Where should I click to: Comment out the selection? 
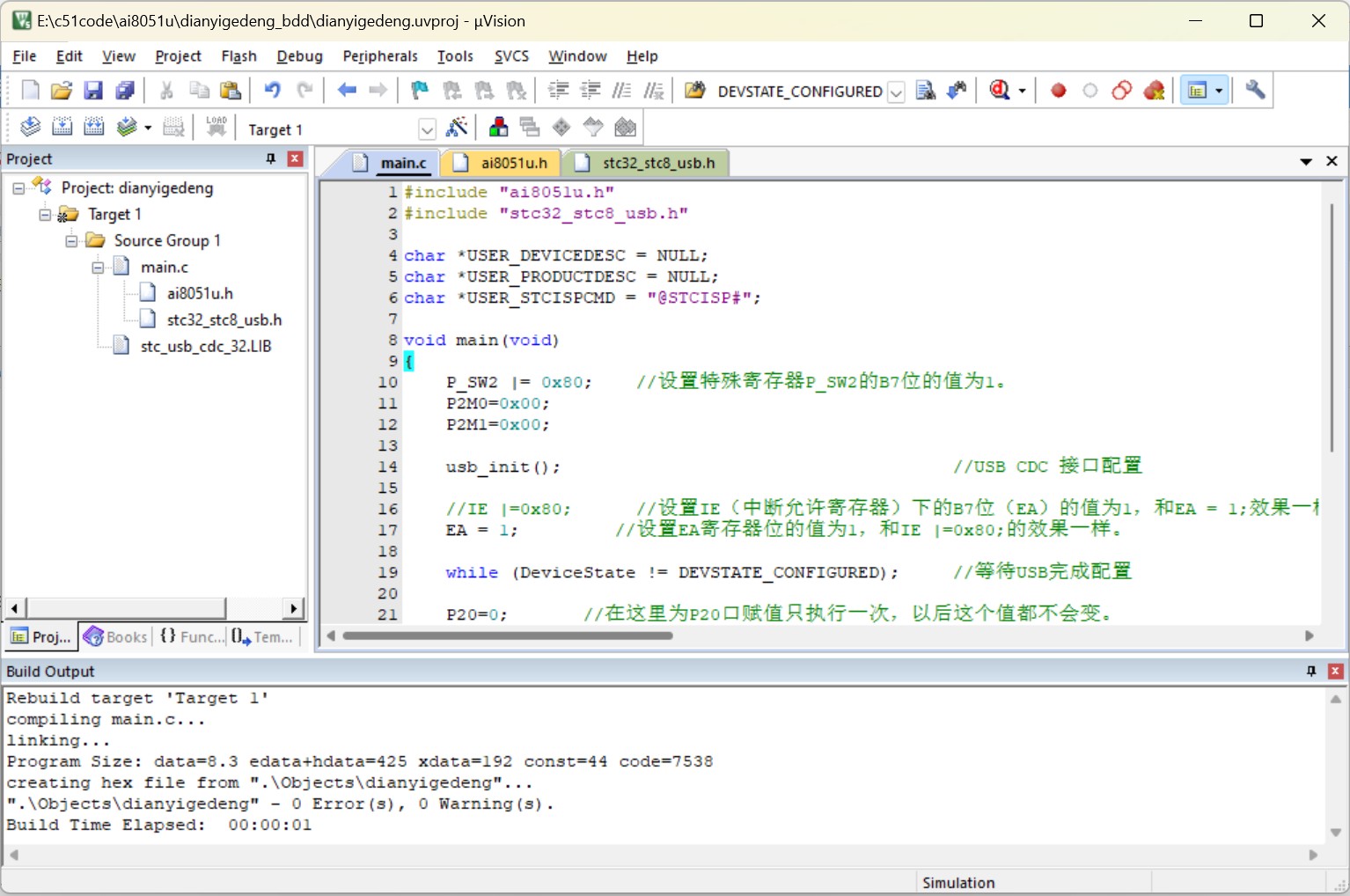click(621, 90)
